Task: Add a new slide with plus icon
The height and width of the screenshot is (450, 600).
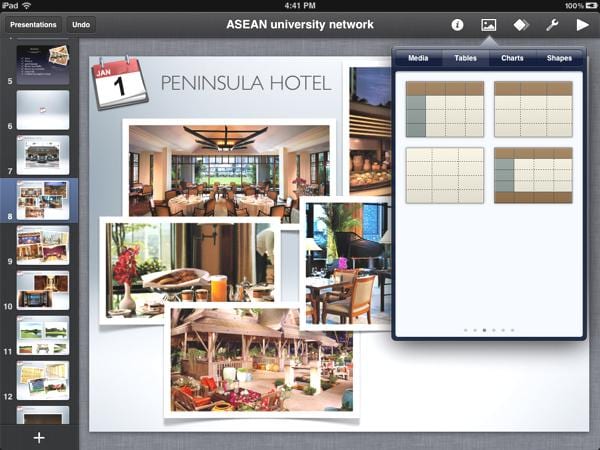Action: [39, 438]
